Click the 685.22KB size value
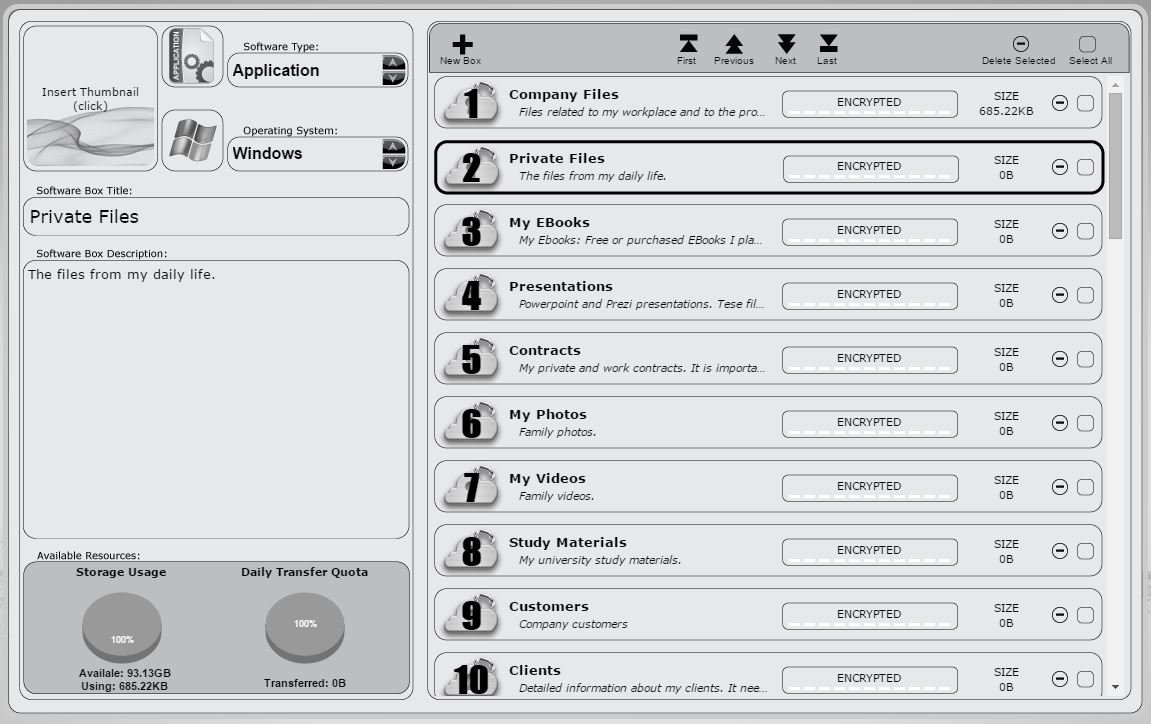The image size is (1151, 724). pyautogui.click(x=1006, y=111)
